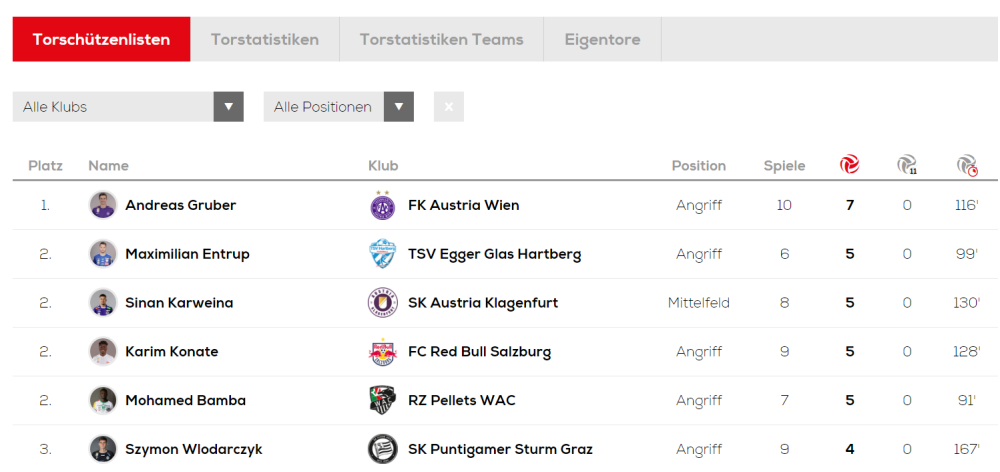The width and height of the screenshot is (1000, 472).
Task: Sort by the Spiele column header
Action: pos(784,166)
